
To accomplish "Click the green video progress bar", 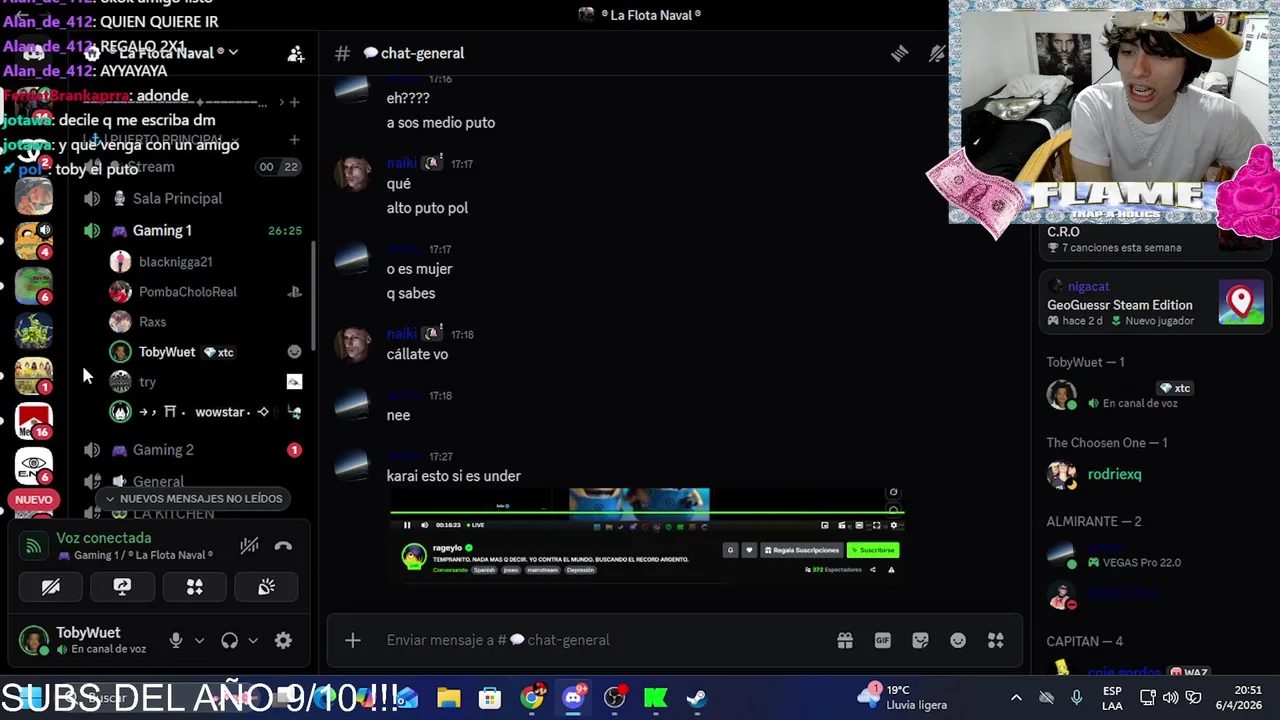I will (647, 514).
